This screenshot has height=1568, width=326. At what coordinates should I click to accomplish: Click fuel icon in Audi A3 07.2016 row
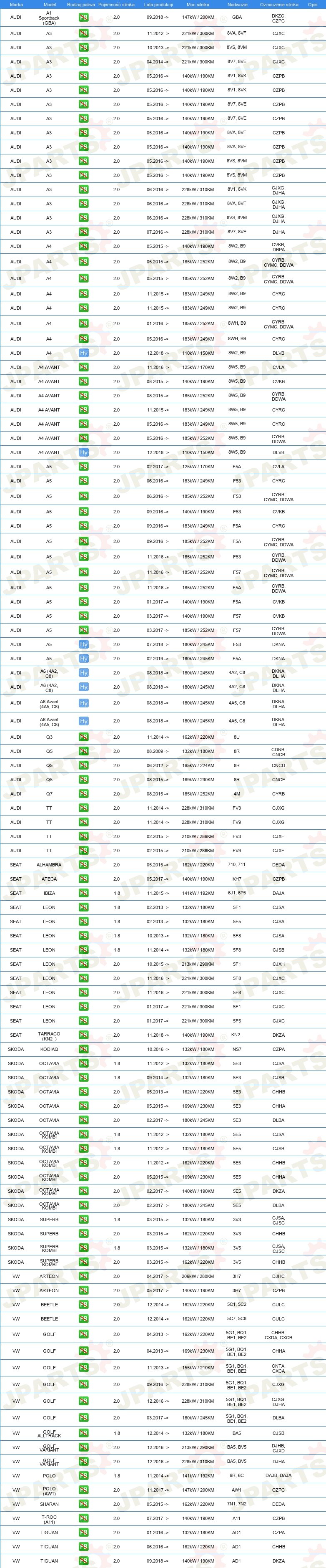[83, 232]
